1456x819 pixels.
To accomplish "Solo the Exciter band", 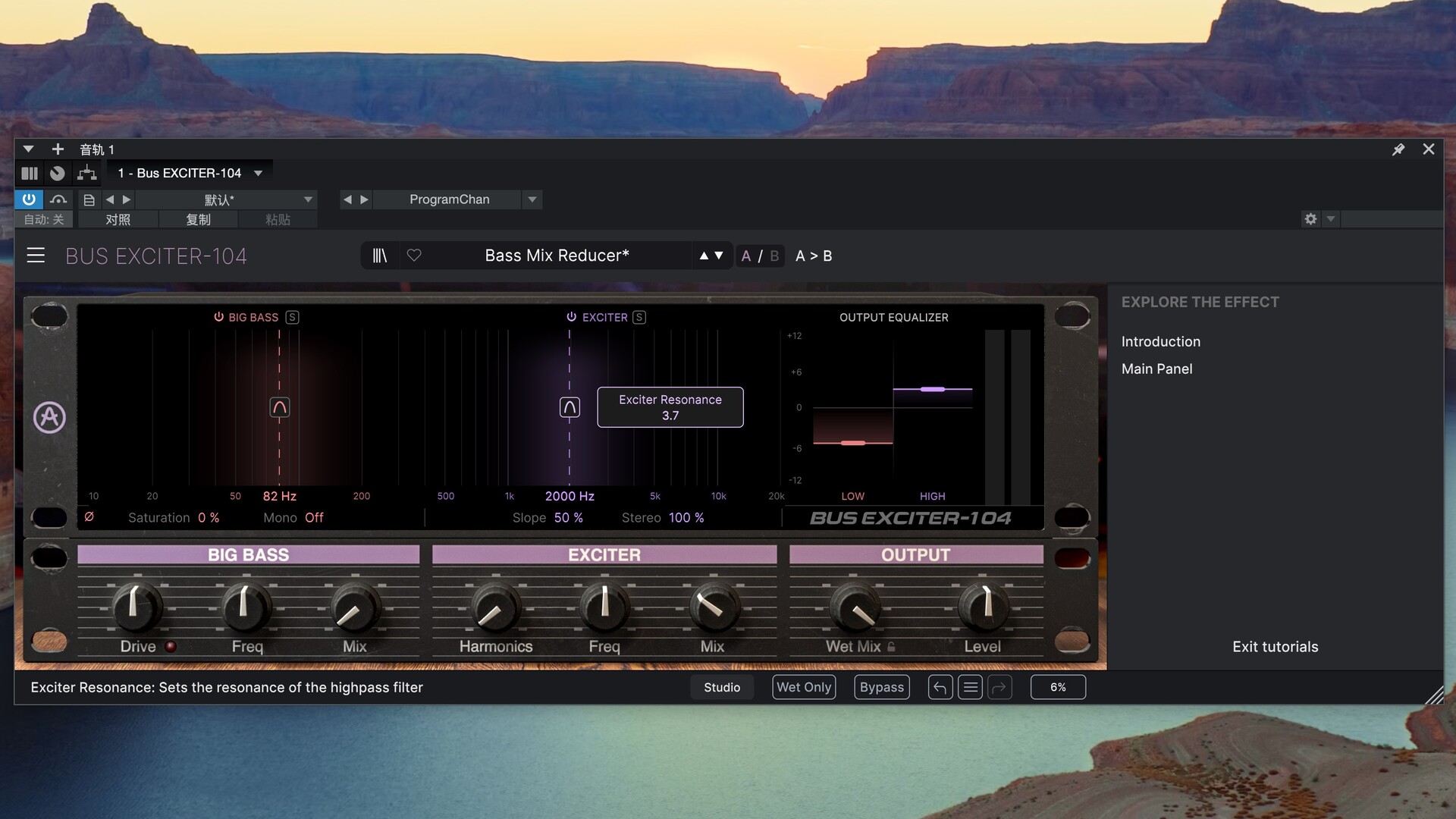I will coord(639,317).
